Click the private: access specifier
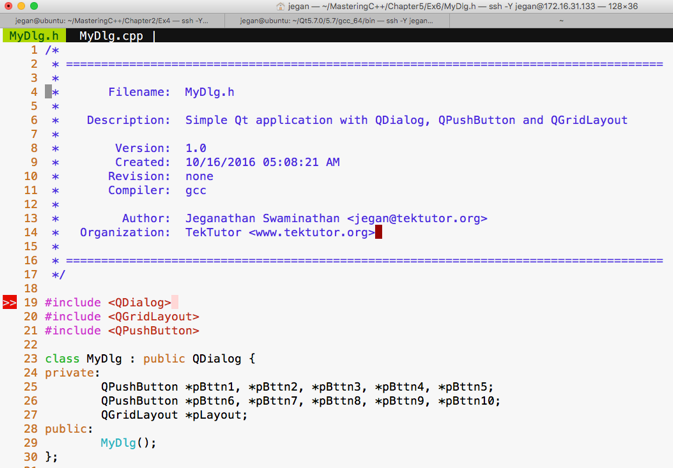 72,372
